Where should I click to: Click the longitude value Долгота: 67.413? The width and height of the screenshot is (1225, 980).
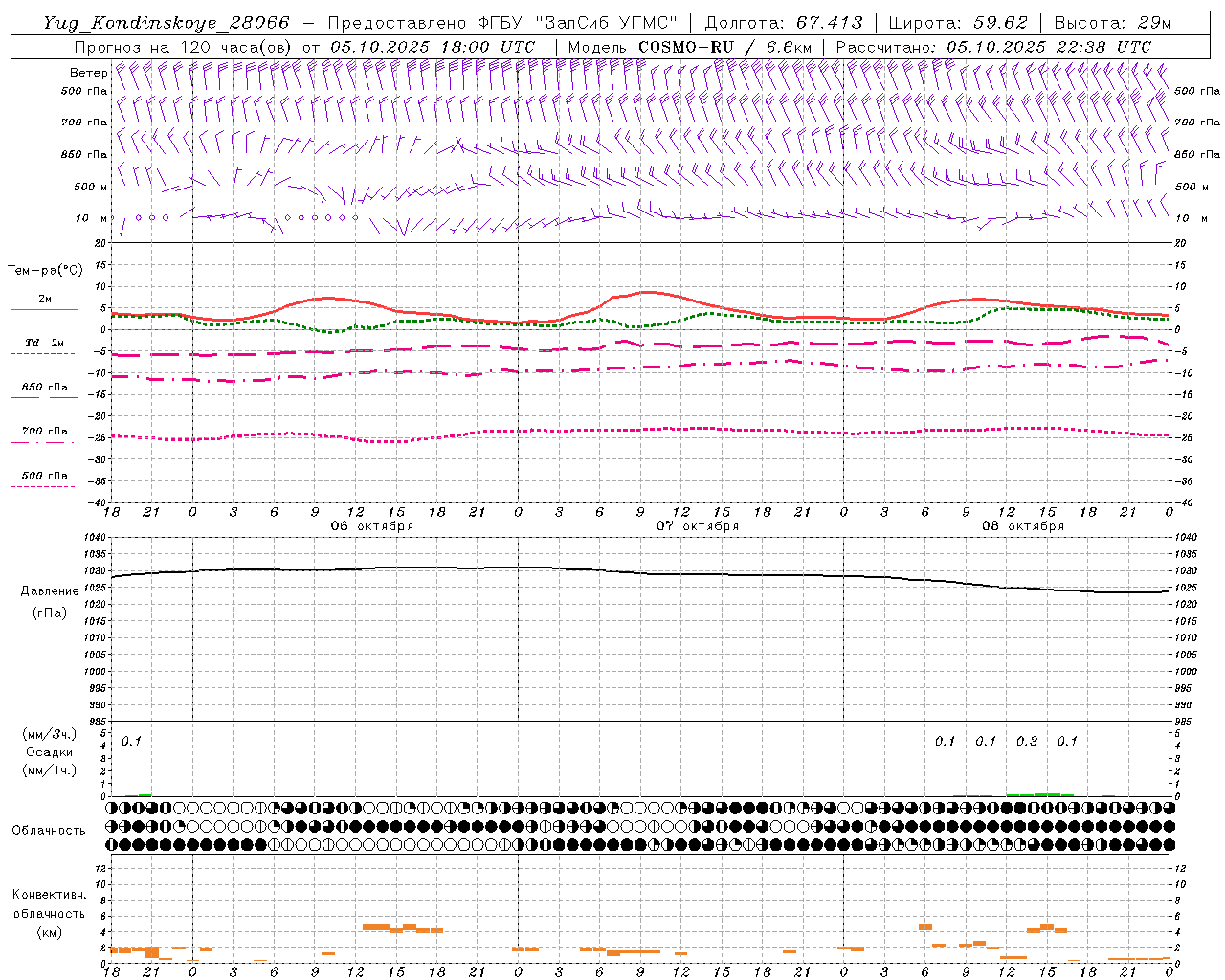pos(784,23)
